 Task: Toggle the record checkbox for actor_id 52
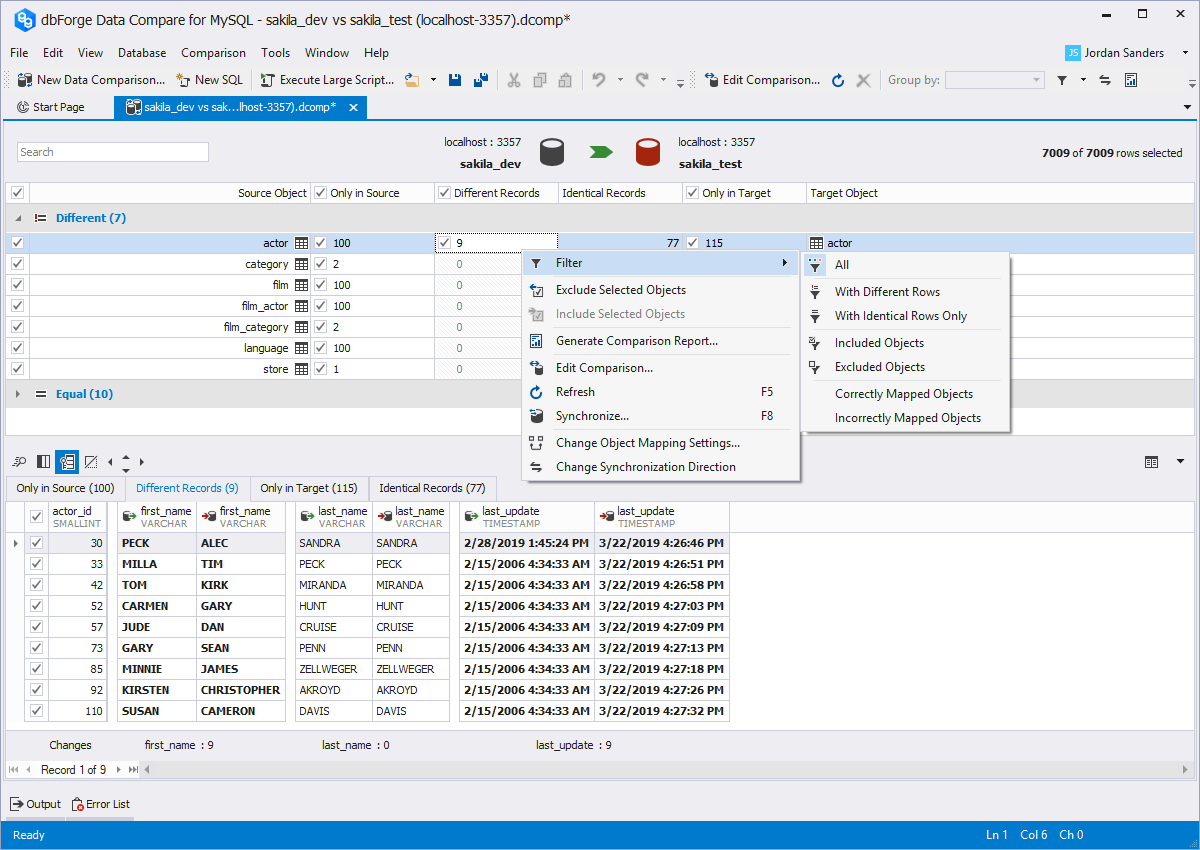pos(37,606)
